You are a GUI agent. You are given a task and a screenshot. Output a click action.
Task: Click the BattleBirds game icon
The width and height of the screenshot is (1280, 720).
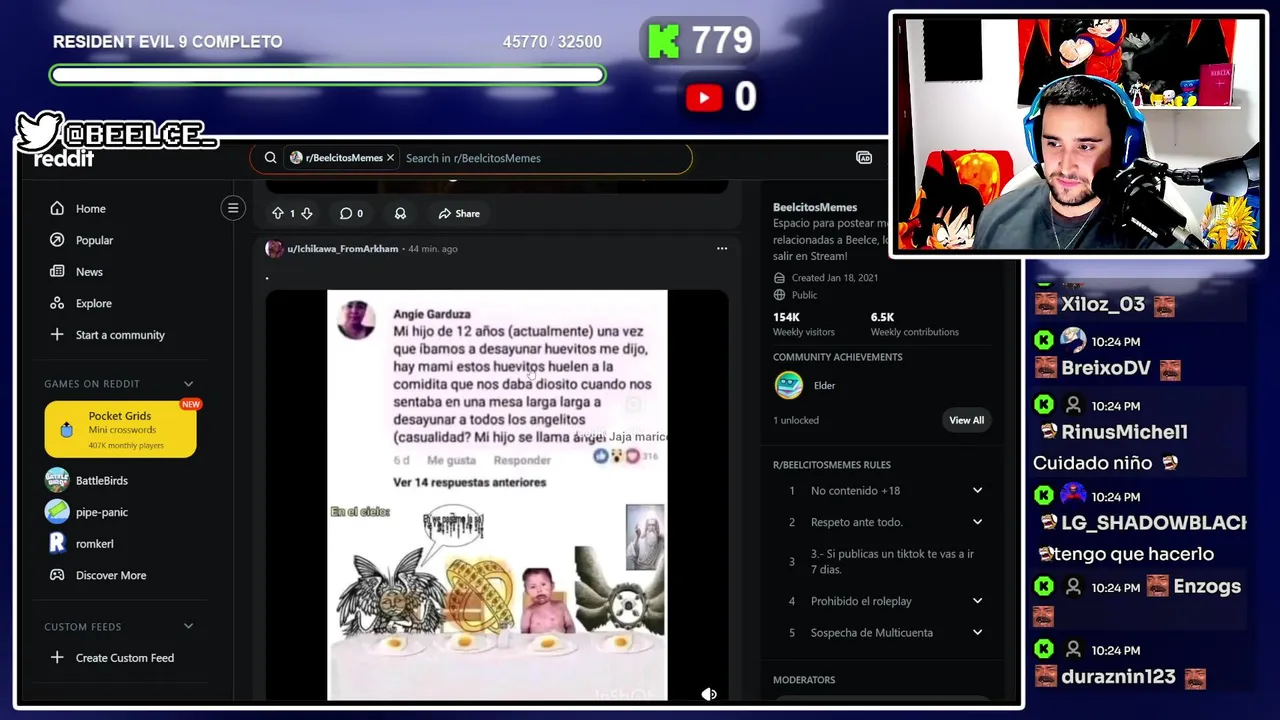click(x=57, y=480)
